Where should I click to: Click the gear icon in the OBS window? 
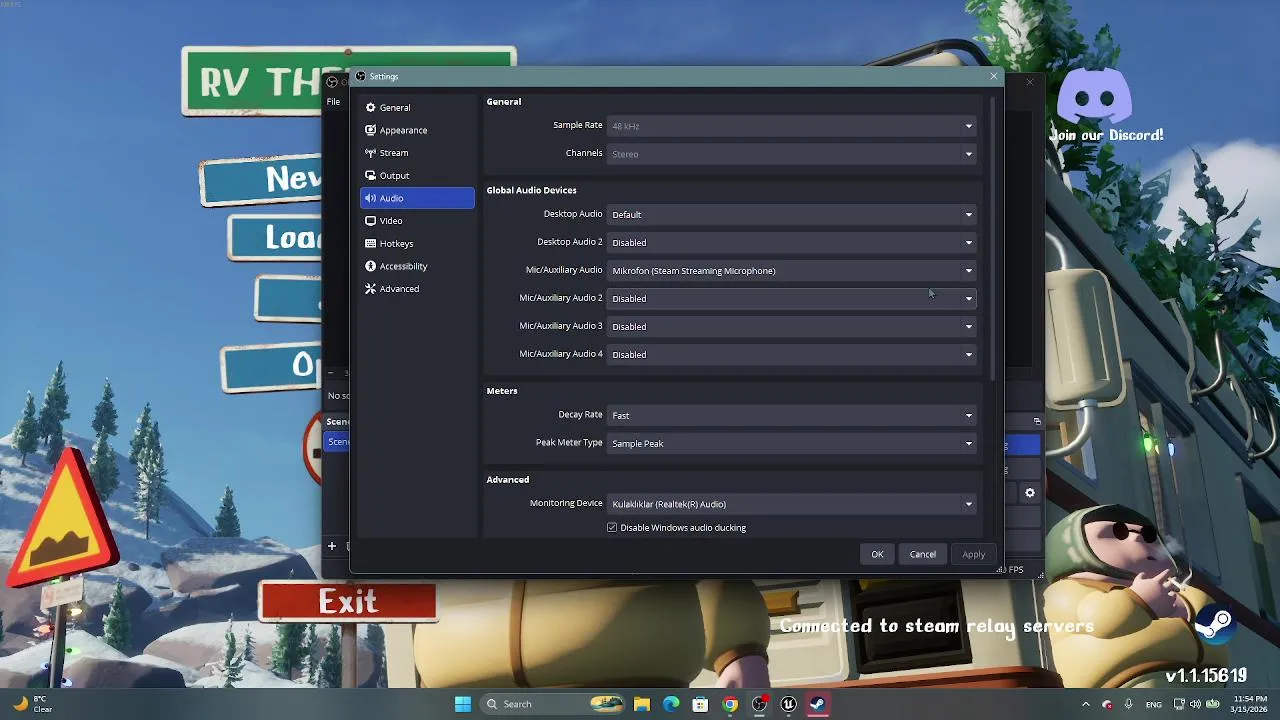[1030, 492]
